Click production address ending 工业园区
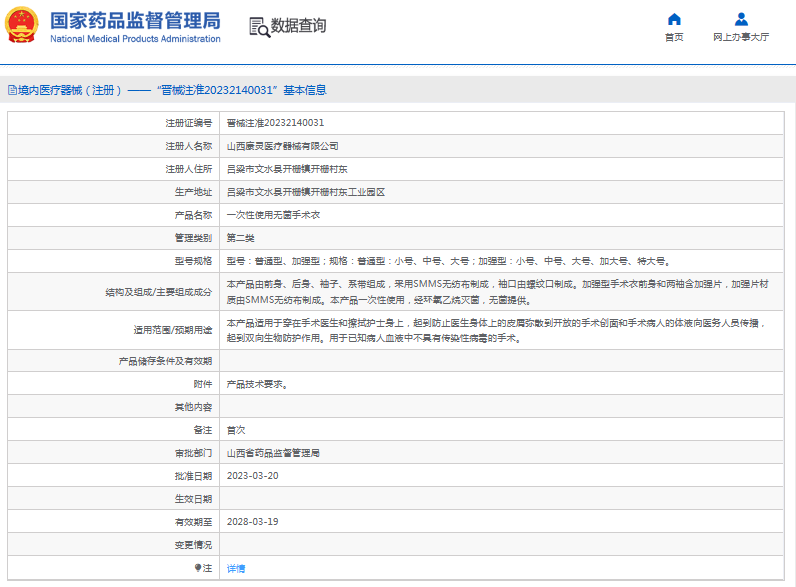Viewport: 796px width, 587px height. click(x=306, y=192)
